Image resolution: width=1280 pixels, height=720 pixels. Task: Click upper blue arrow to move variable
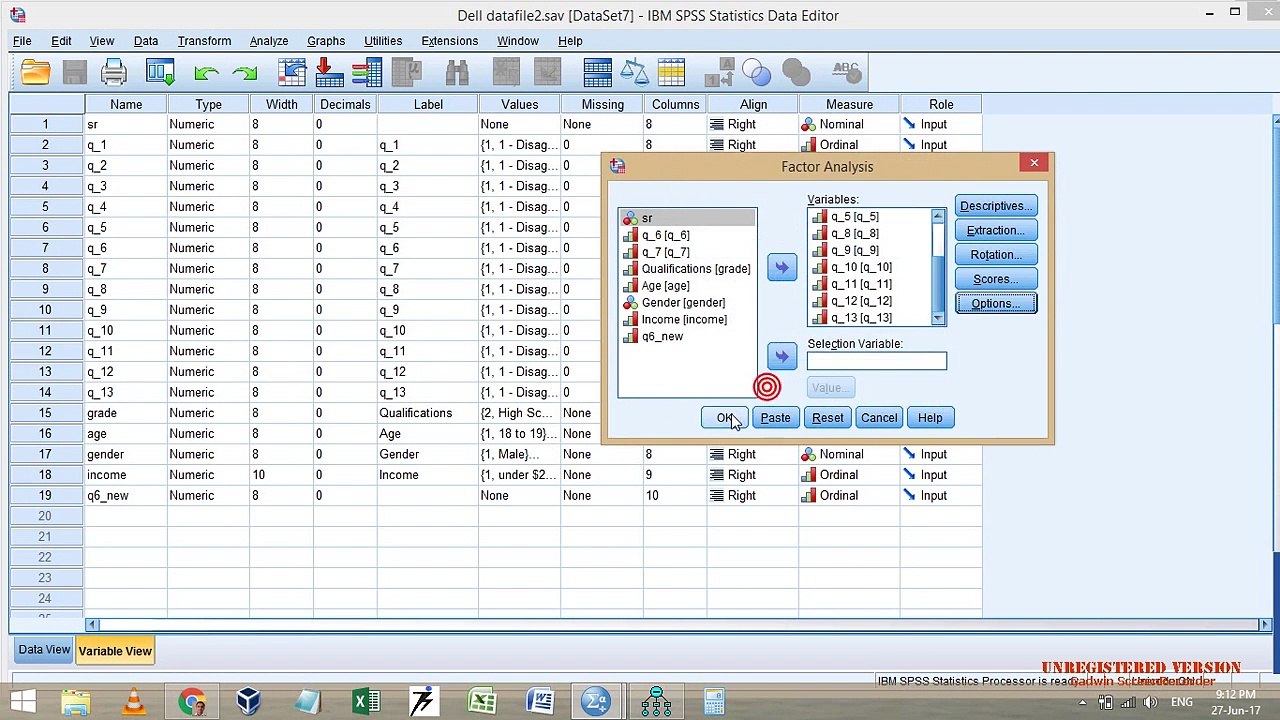coord(782,267)
